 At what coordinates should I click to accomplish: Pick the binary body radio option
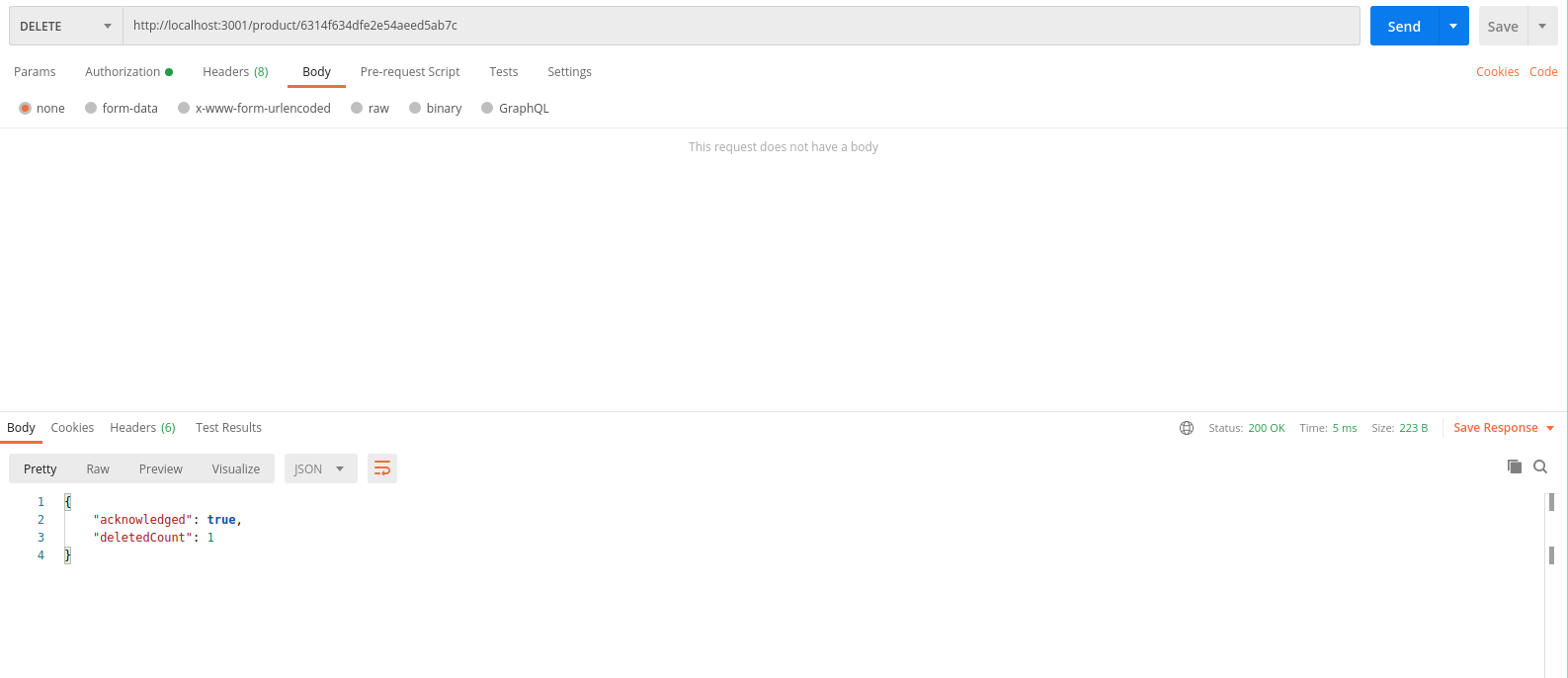point(415,109)
